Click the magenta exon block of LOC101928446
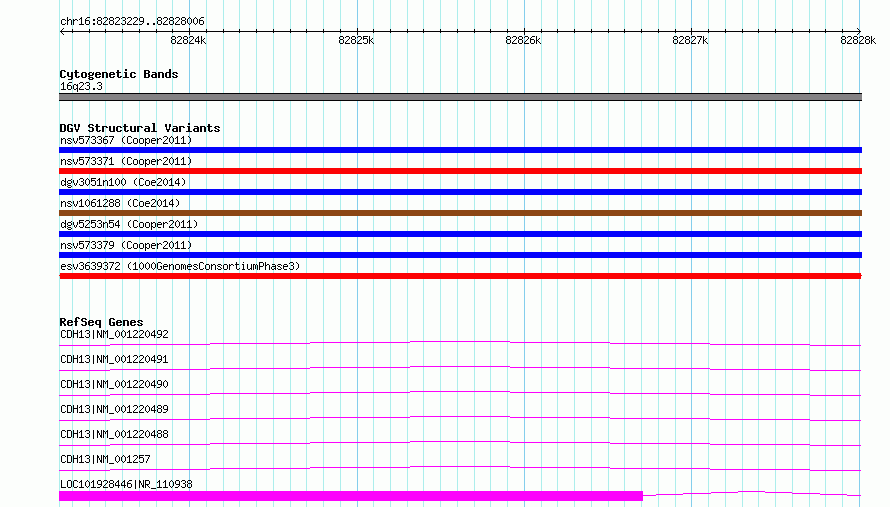The image size is (890, 507). pos(351,496)
